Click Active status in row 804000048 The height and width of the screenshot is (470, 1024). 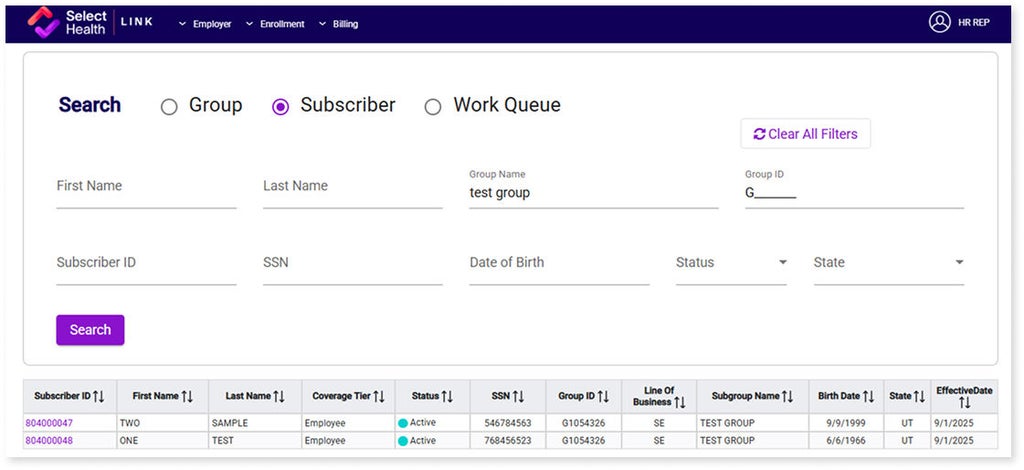(417, 441)
